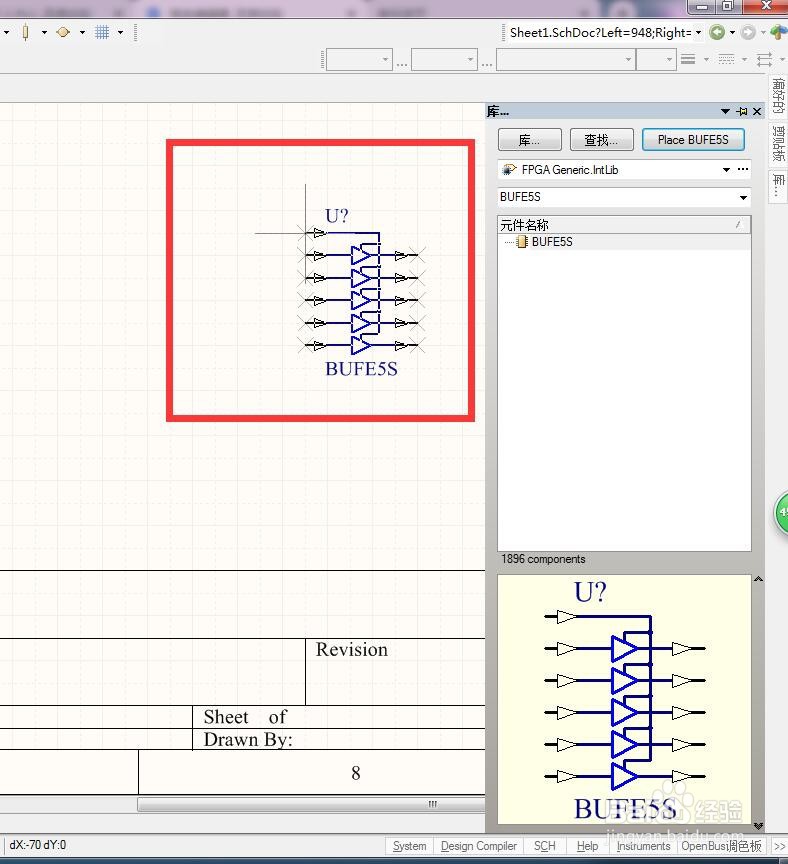
Task: Click the U? designator above the symbol
Action: click(337, 215)
